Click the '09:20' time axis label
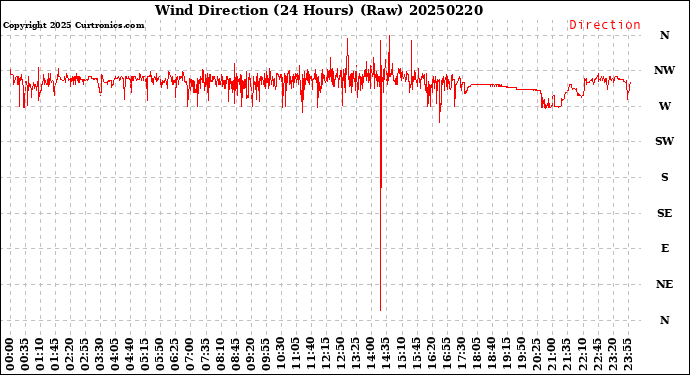 point(250,355)
